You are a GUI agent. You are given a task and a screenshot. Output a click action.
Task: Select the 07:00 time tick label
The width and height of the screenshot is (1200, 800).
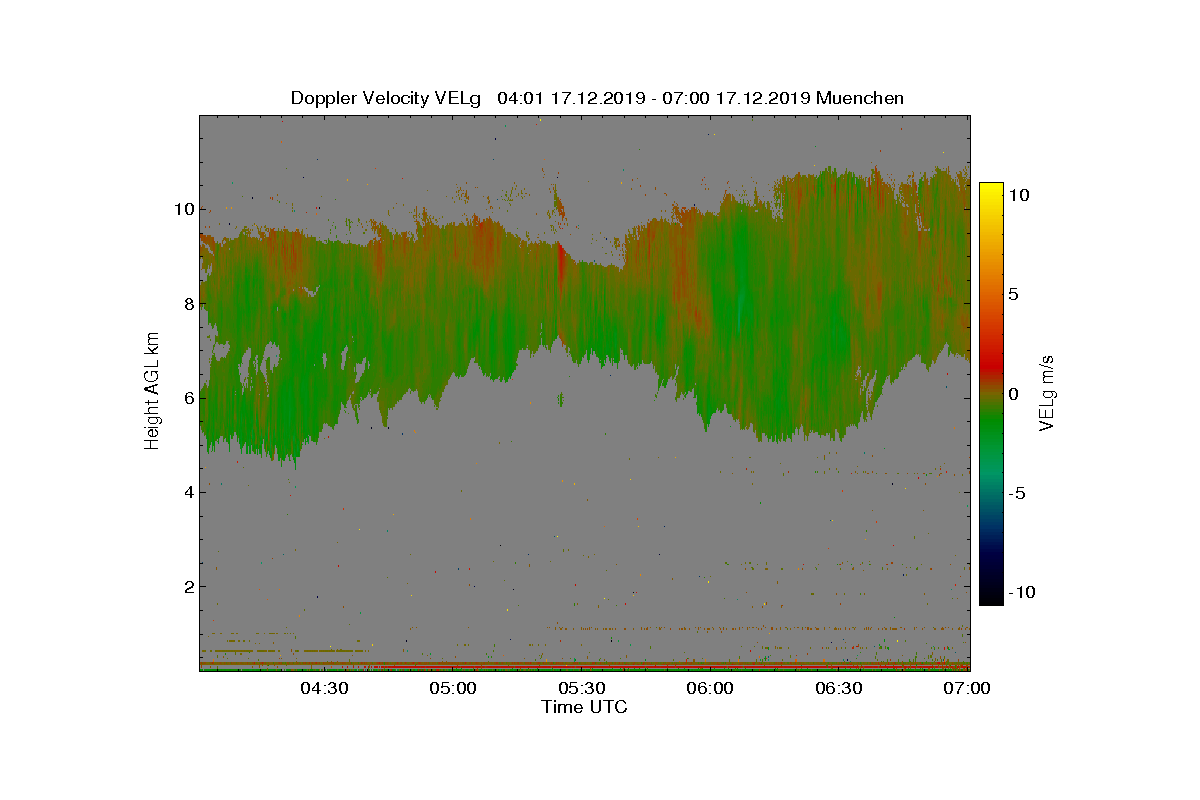tap(965, 688)
